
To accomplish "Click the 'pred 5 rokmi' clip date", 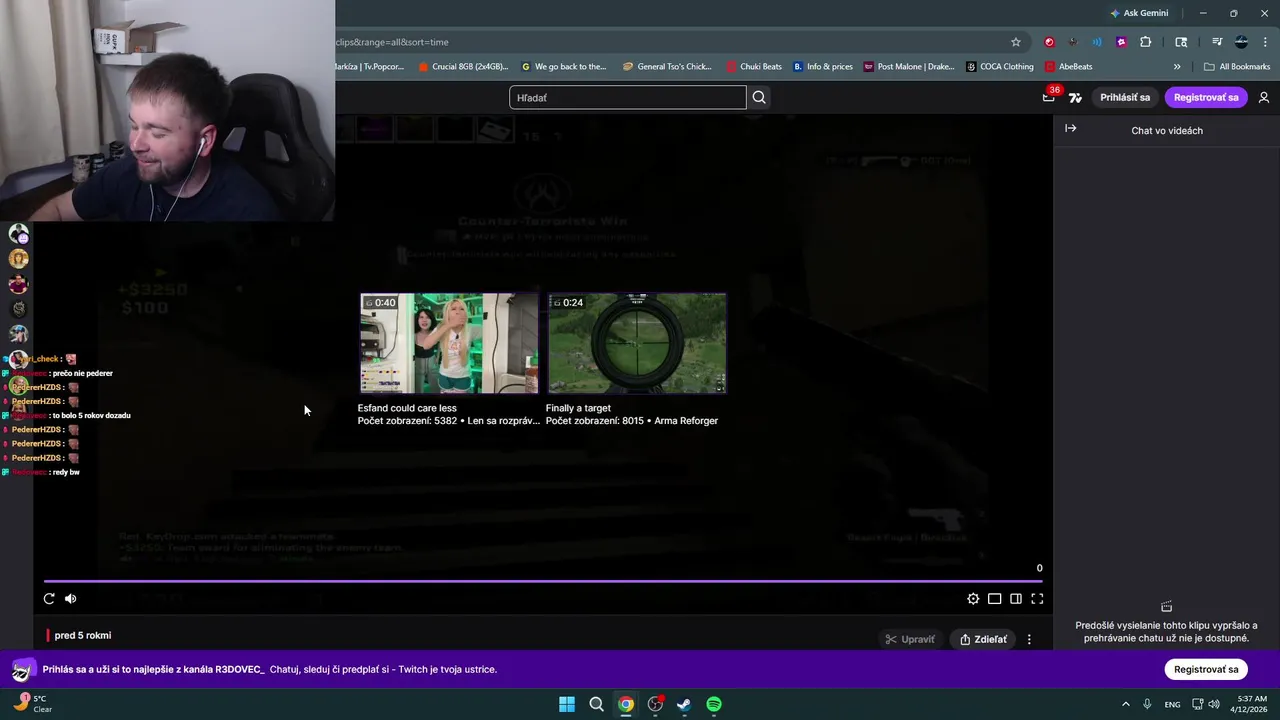I will [83, 636].
